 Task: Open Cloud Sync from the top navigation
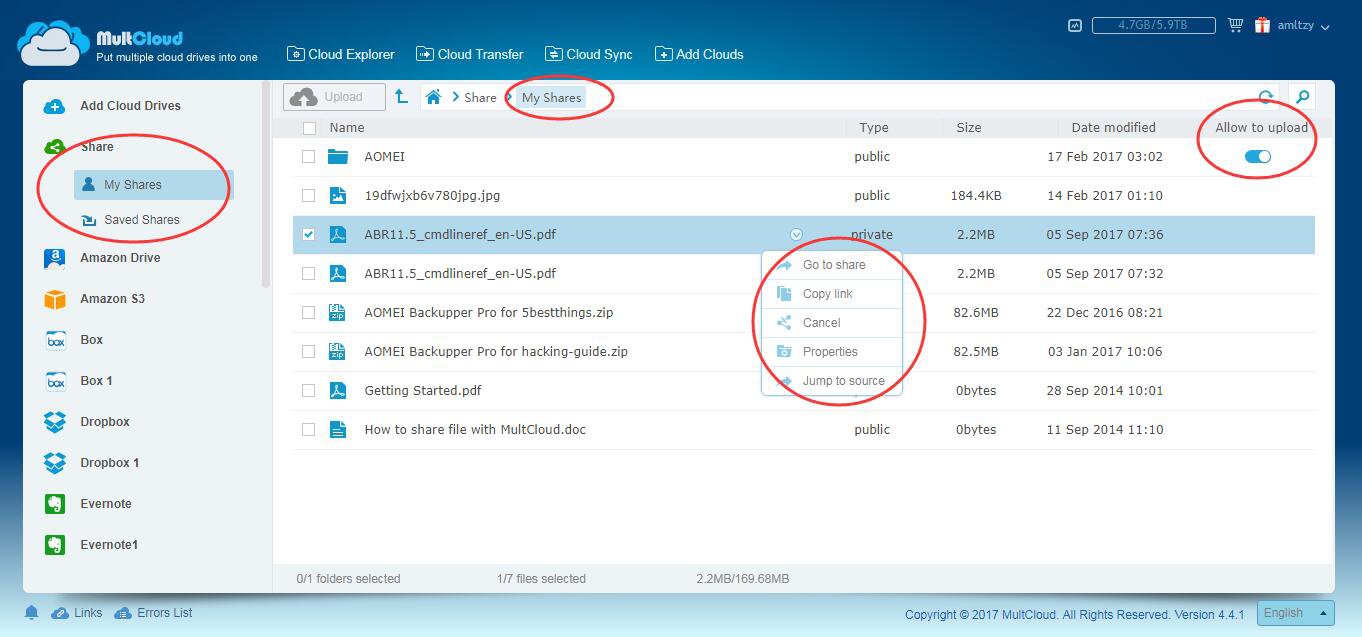[x=588, y=54]
